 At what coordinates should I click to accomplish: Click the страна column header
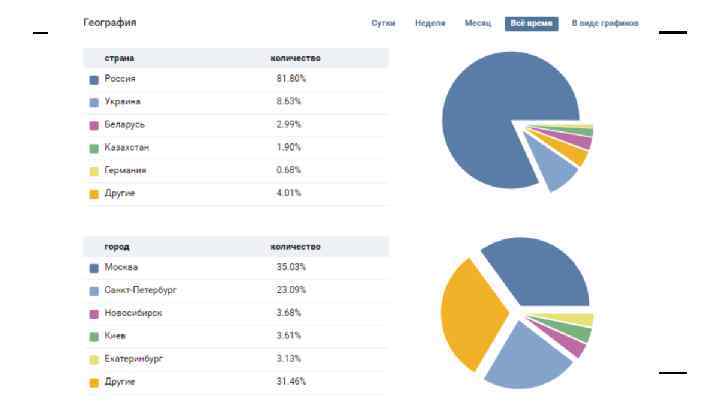(x=119, y=59)
